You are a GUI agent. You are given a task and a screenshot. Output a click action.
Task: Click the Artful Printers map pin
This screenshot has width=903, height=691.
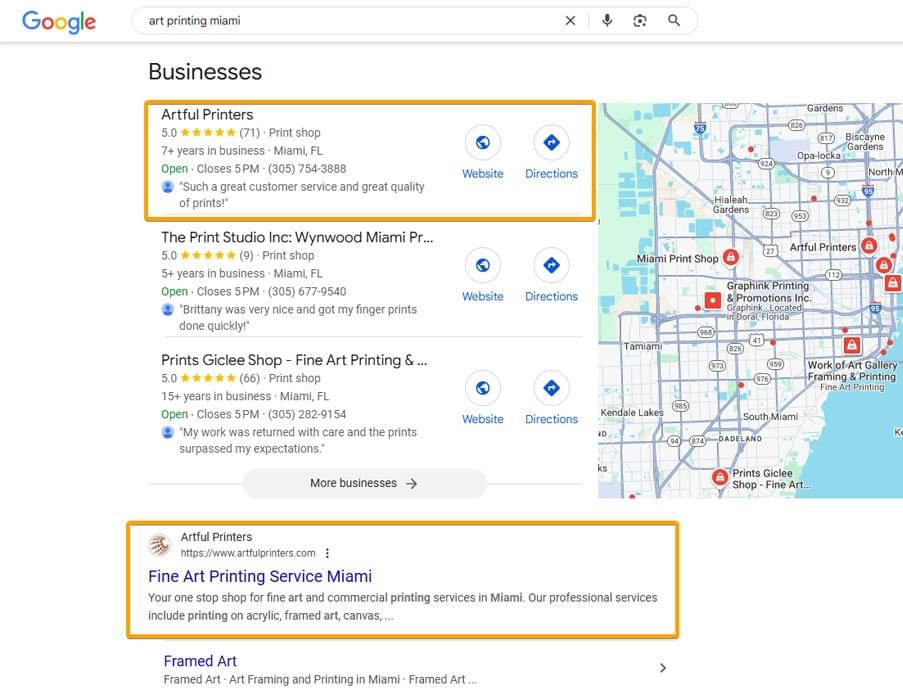869,245
